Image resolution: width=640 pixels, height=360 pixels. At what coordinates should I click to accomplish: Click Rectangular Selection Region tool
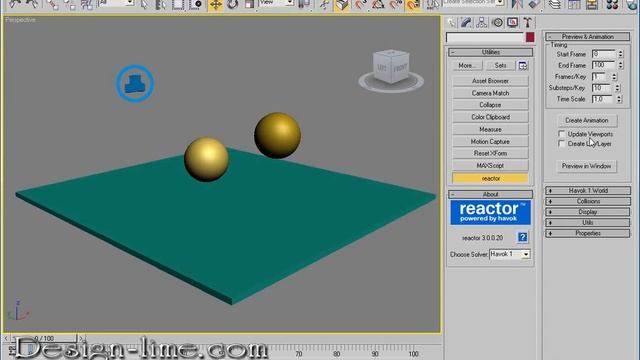pos(178,5)
